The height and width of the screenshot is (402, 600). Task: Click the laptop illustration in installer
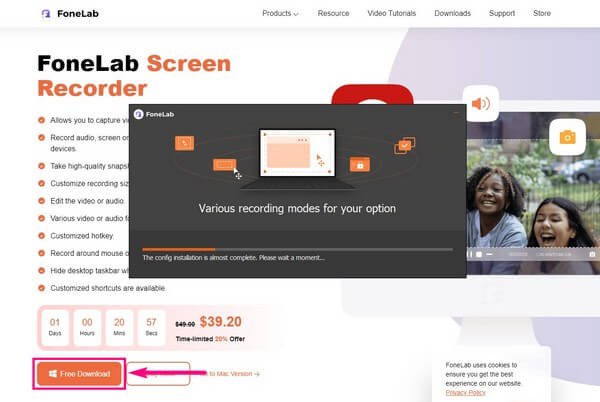[x=297, y=159]
